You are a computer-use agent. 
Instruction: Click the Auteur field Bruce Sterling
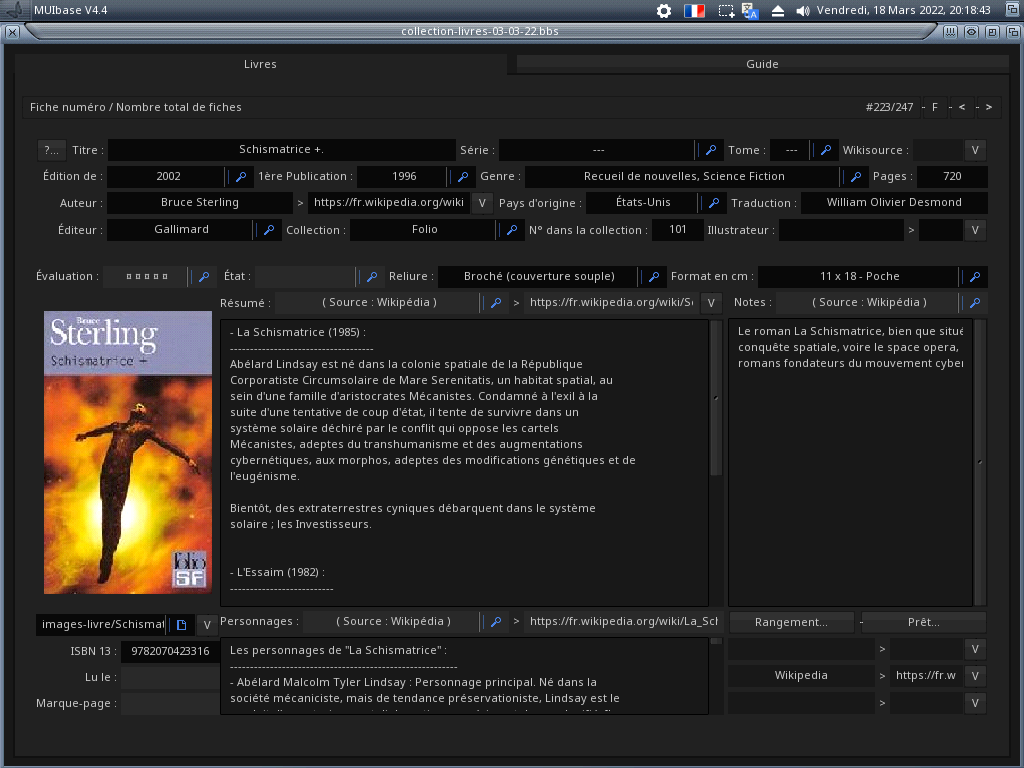pyautogui.click(x=200, y=202)
